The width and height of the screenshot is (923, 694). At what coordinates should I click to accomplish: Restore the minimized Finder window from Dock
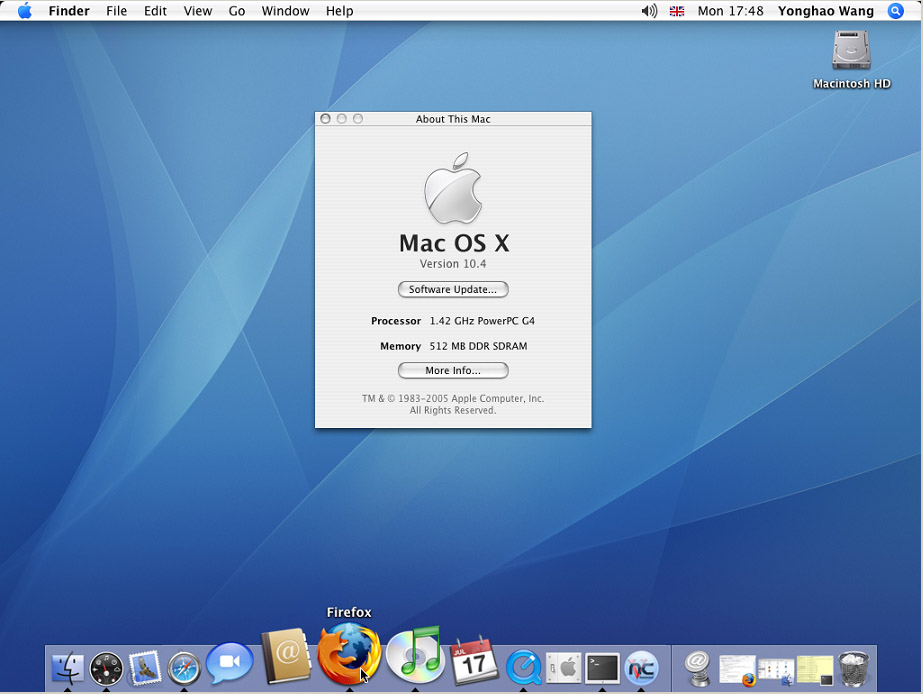[x=776, y=672]
